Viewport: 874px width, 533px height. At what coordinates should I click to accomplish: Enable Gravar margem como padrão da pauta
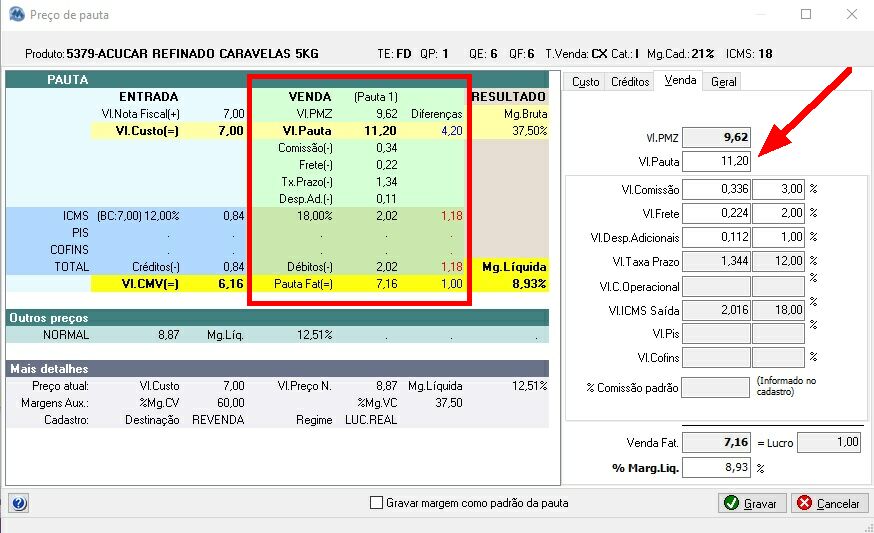coord(376,503)
